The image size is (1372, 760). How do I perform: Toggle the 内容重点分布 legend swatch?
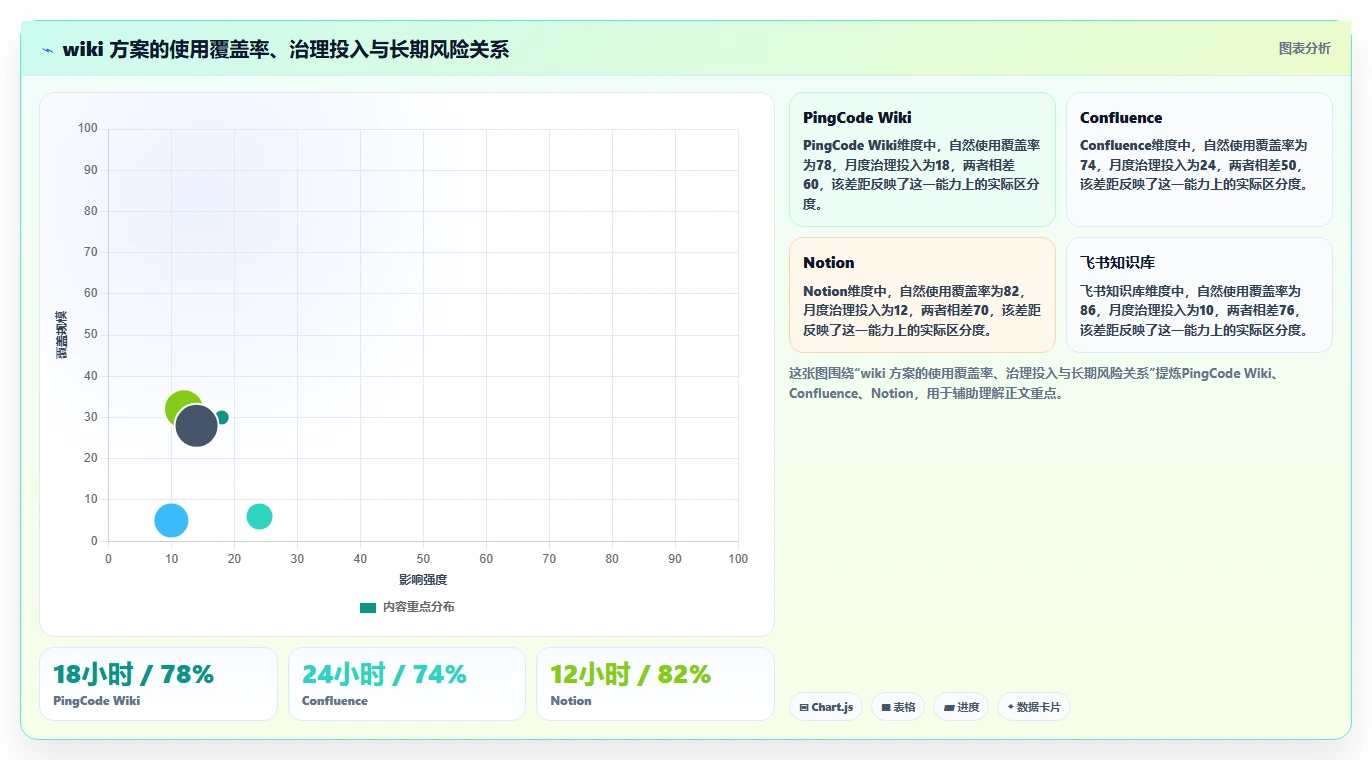[368, 607]
